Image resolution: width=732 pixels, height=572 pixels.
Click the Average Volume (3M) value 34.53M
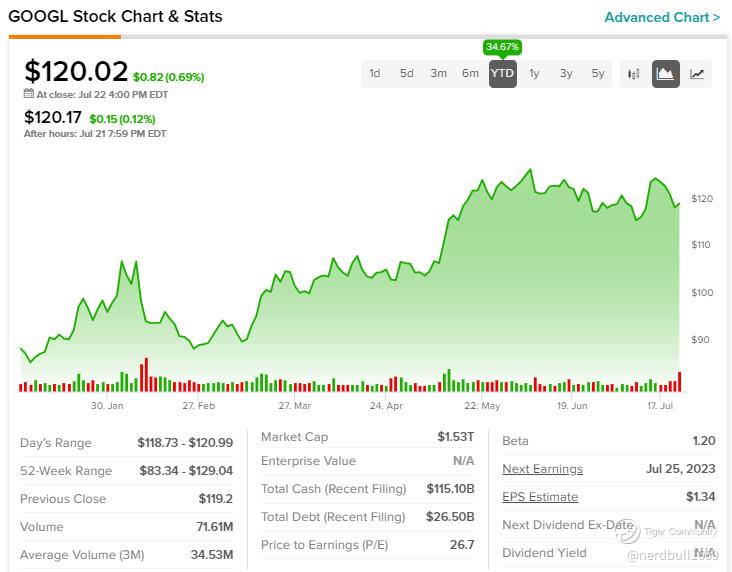[212, 555]
